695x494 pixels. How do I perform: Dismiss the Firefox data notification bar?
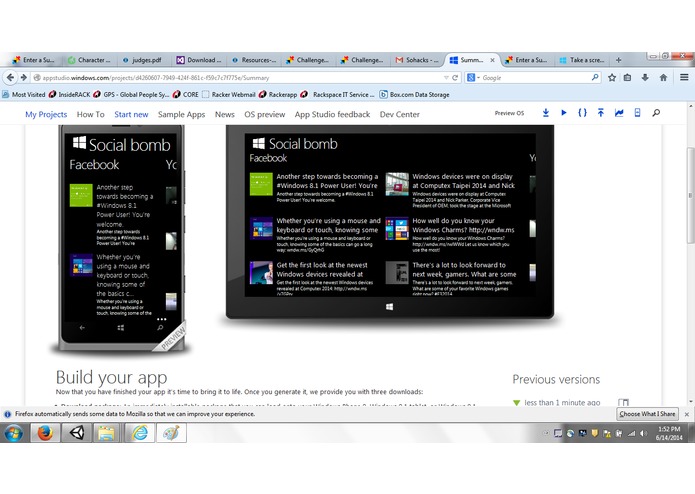687,414
